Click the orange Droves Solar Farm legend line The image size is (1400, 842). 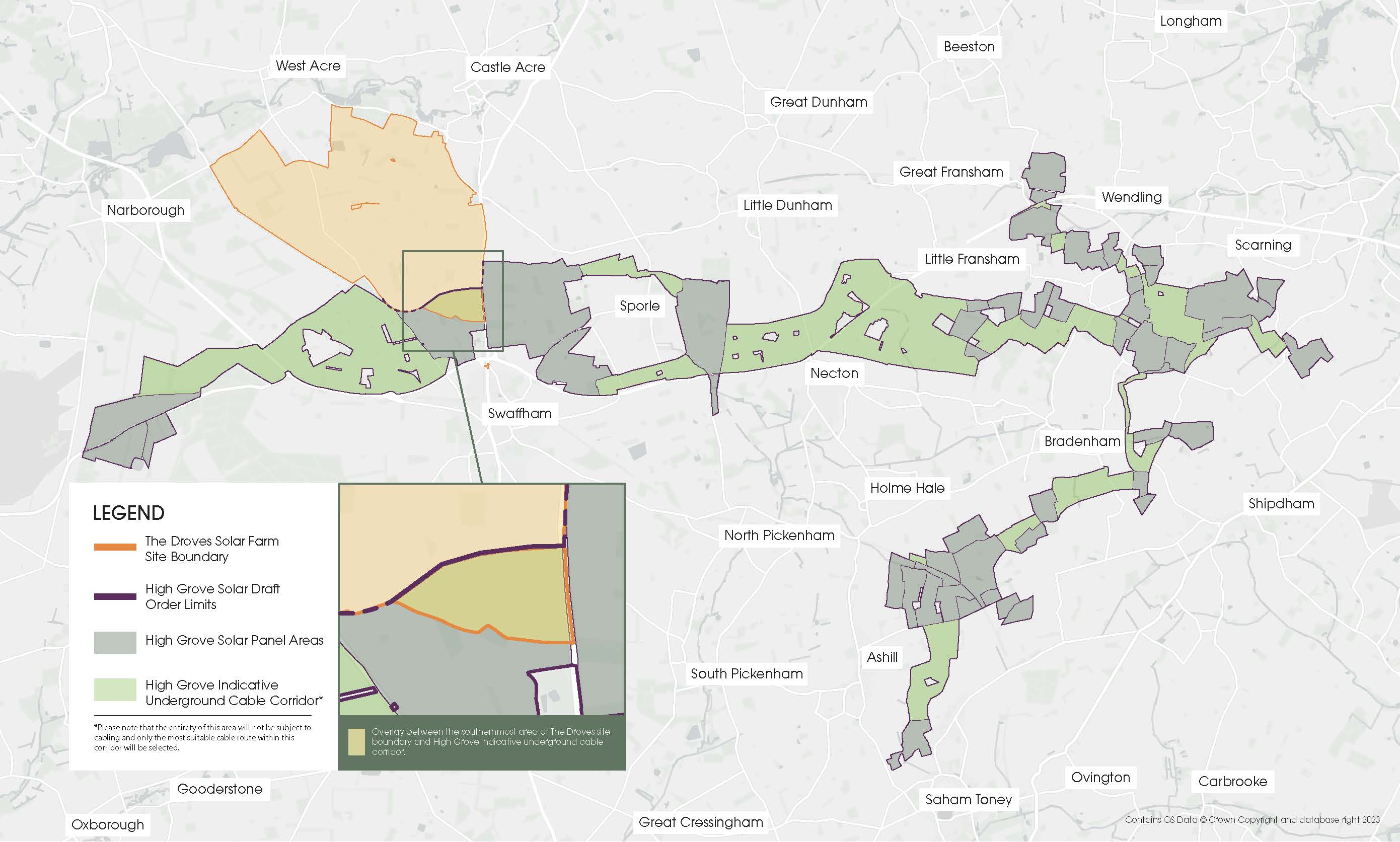point(115,548)
